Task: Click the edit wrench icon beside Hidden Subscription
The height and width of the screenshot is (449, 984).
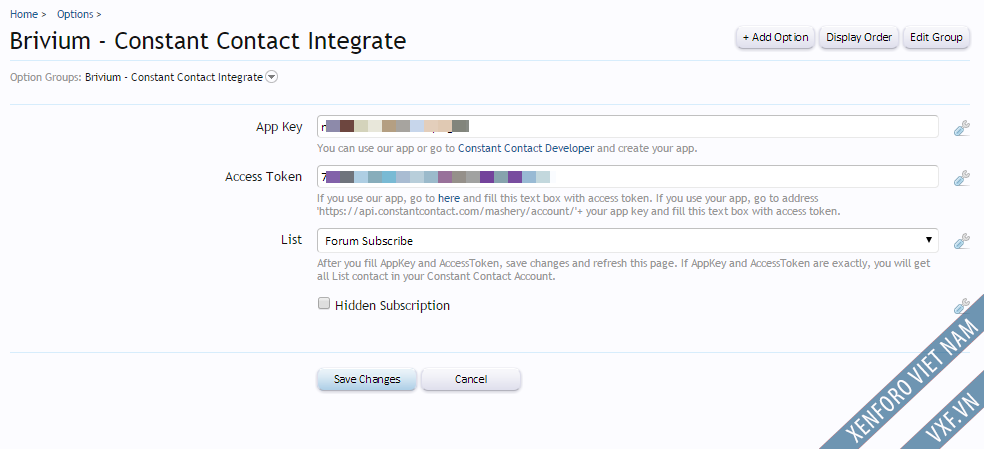Action: point(961,306)
